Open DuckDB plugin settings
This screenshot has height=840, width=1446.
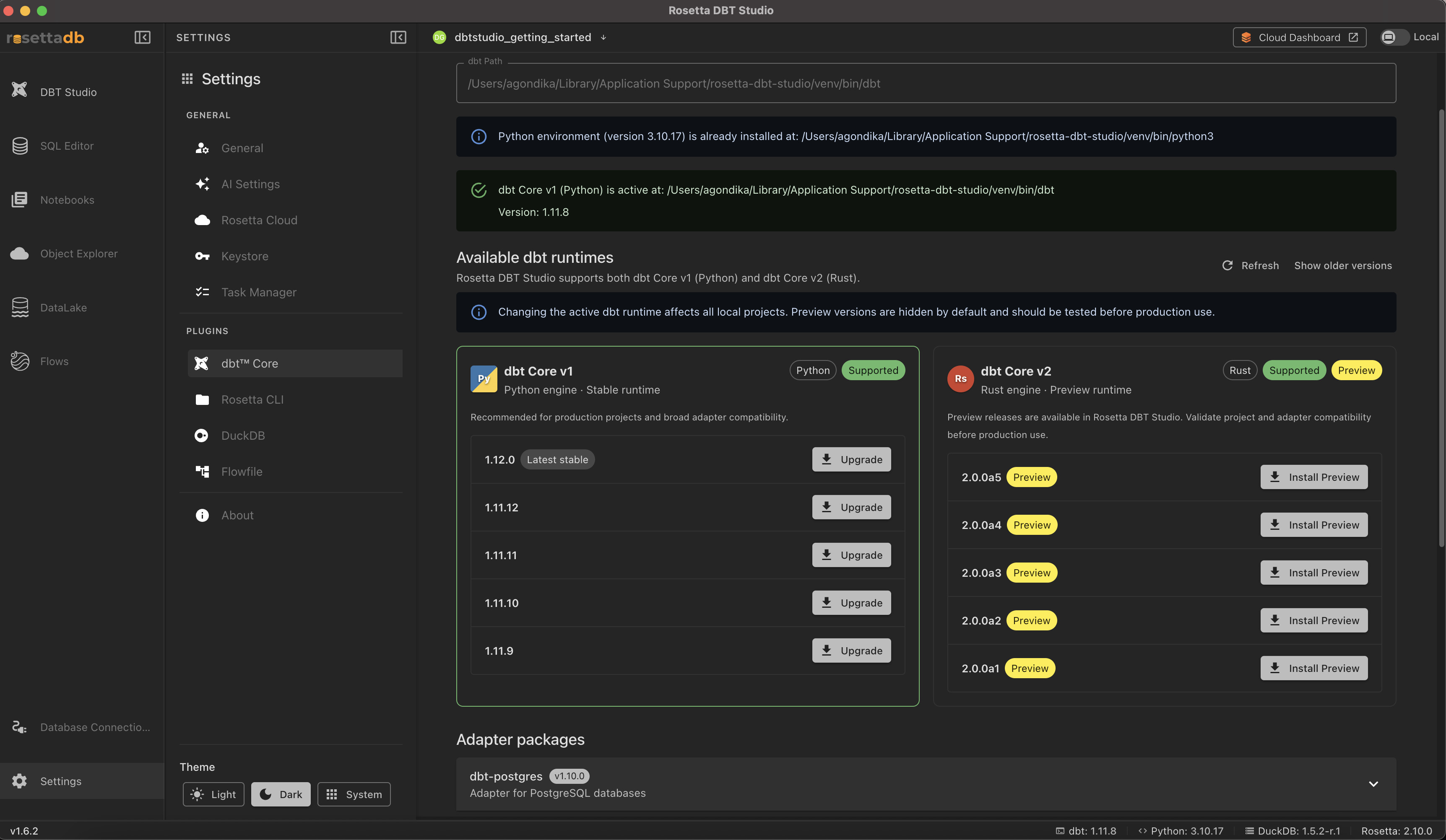click(295, 436)
